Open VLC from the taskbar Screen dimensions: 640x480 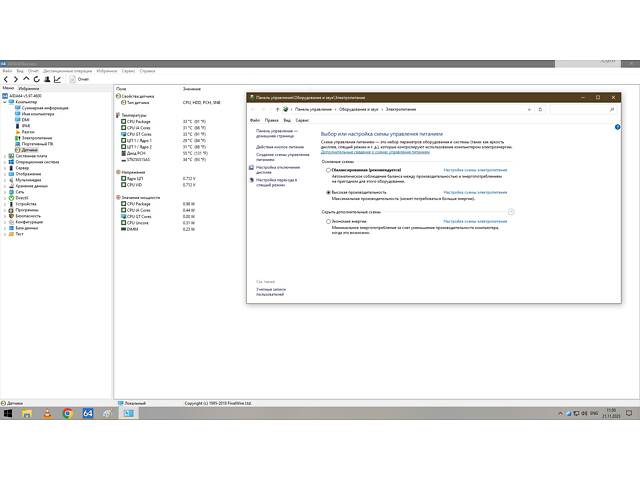click(47, 413)
